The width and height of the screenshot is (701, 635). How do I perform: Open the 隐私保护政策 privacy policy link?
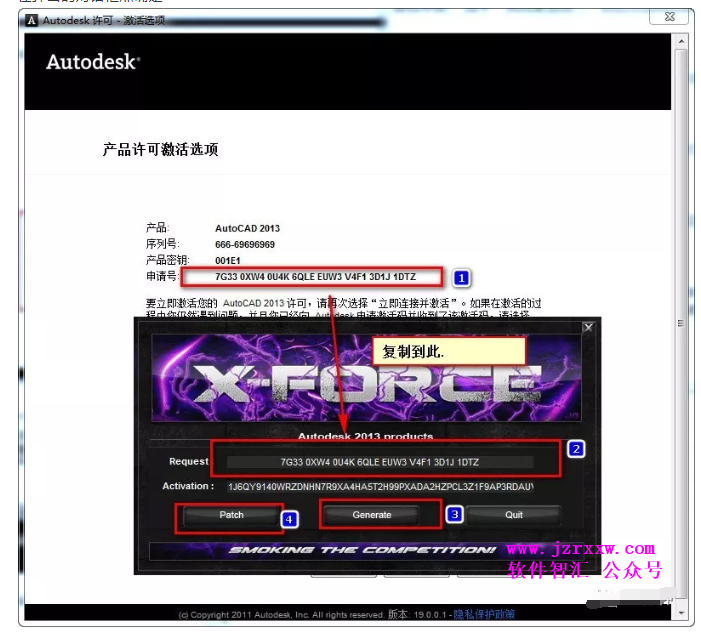coord(484,614)
